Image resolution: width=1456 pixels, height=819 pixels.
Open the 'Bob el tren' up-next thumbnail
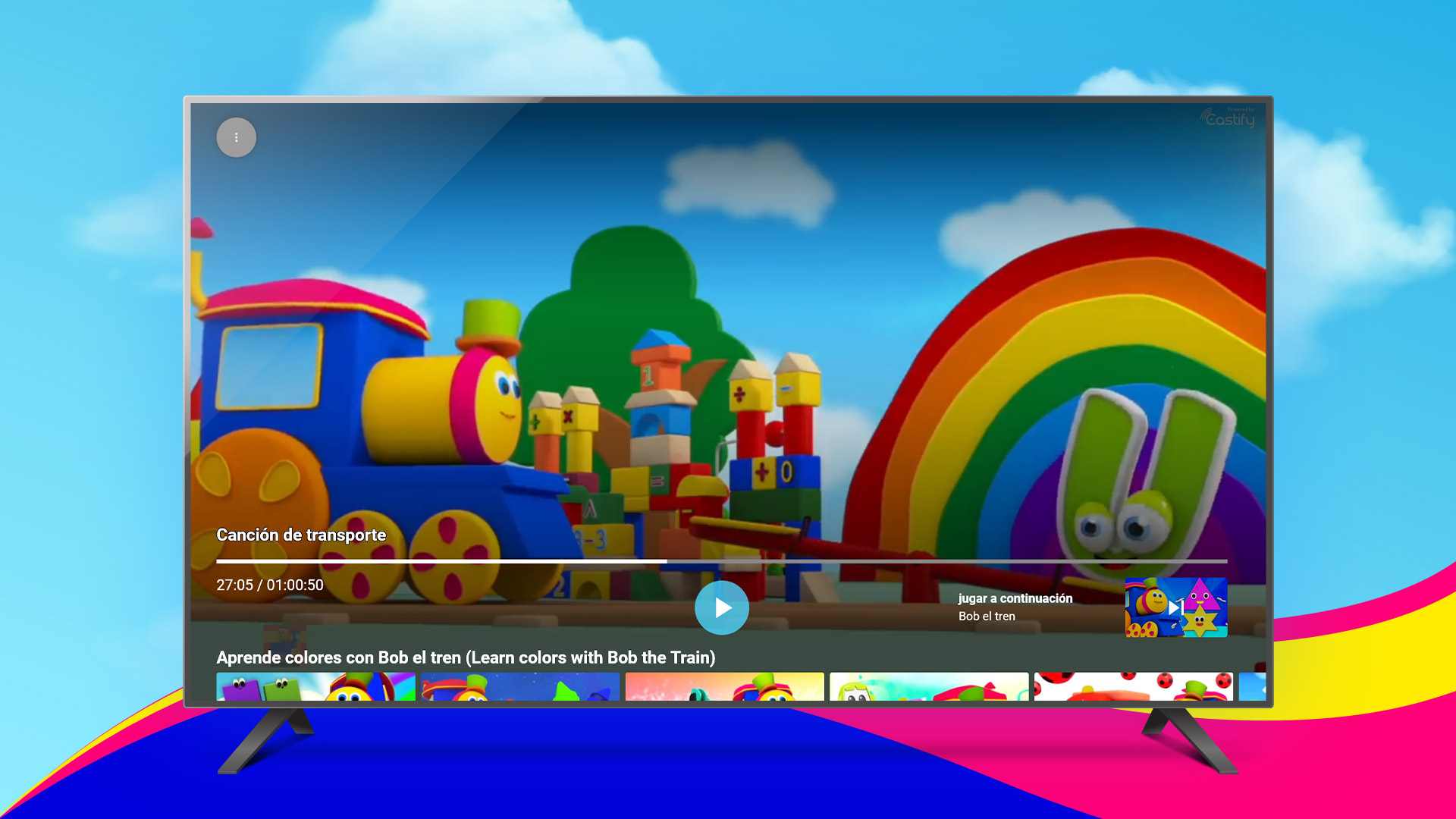point(1175,607)
